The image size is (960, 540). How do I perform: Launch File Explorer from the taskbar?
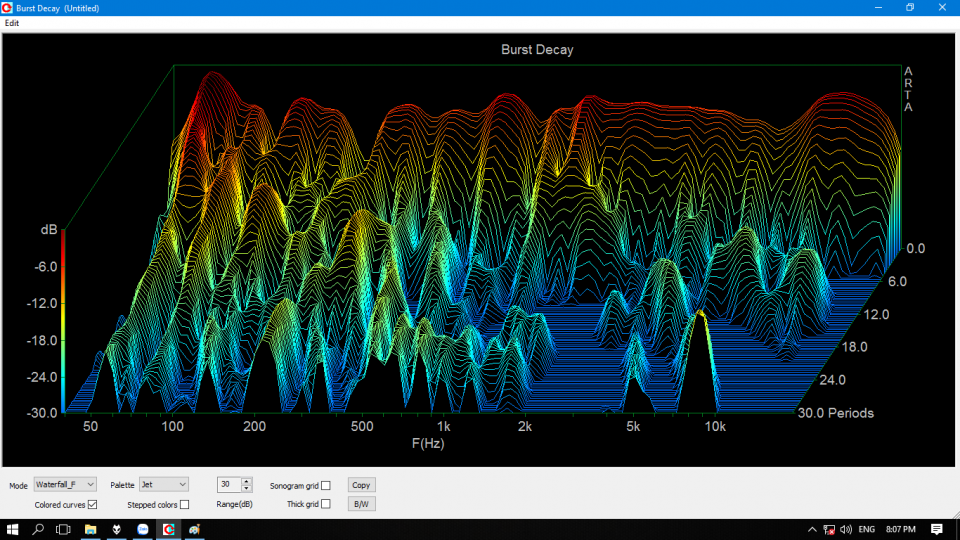90,529
